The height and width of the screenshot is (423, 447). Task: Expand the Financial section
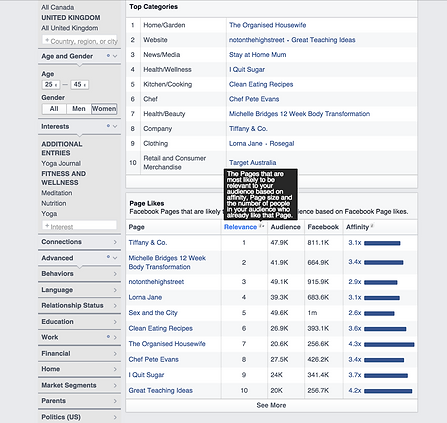click(x=79, y=353)
